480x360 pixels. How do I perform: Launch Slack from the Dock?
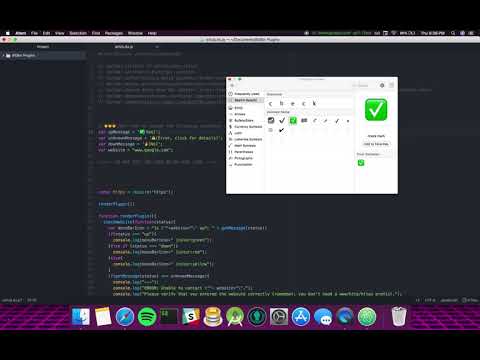click(x=191, y=317)
